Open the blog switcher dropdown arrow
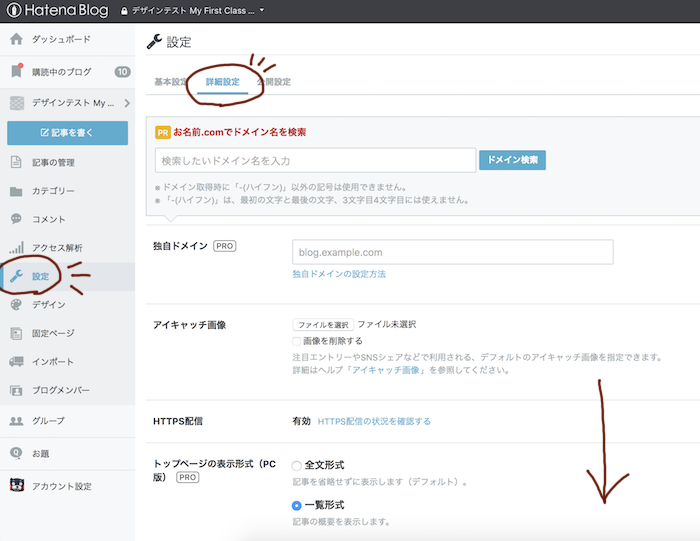Viewport: 700px width, 541px height. pos(262,10)
